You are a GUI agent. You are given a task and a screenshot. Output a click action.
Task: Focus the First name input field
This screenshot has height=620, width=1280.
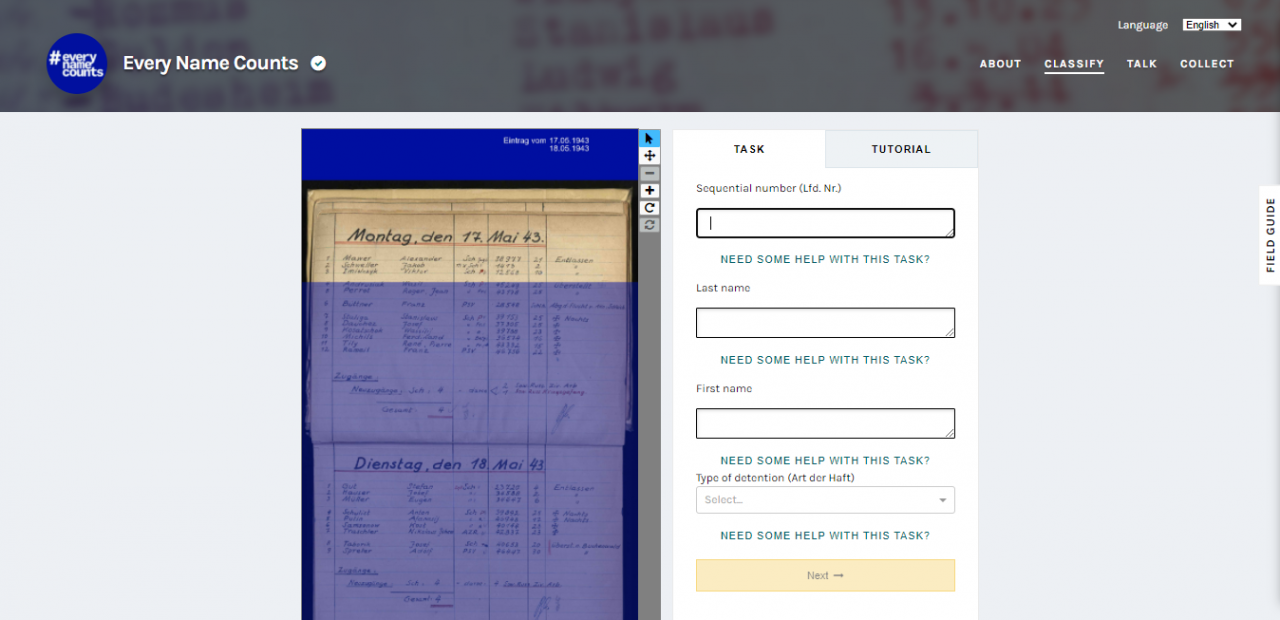click(x=825, y=423)
